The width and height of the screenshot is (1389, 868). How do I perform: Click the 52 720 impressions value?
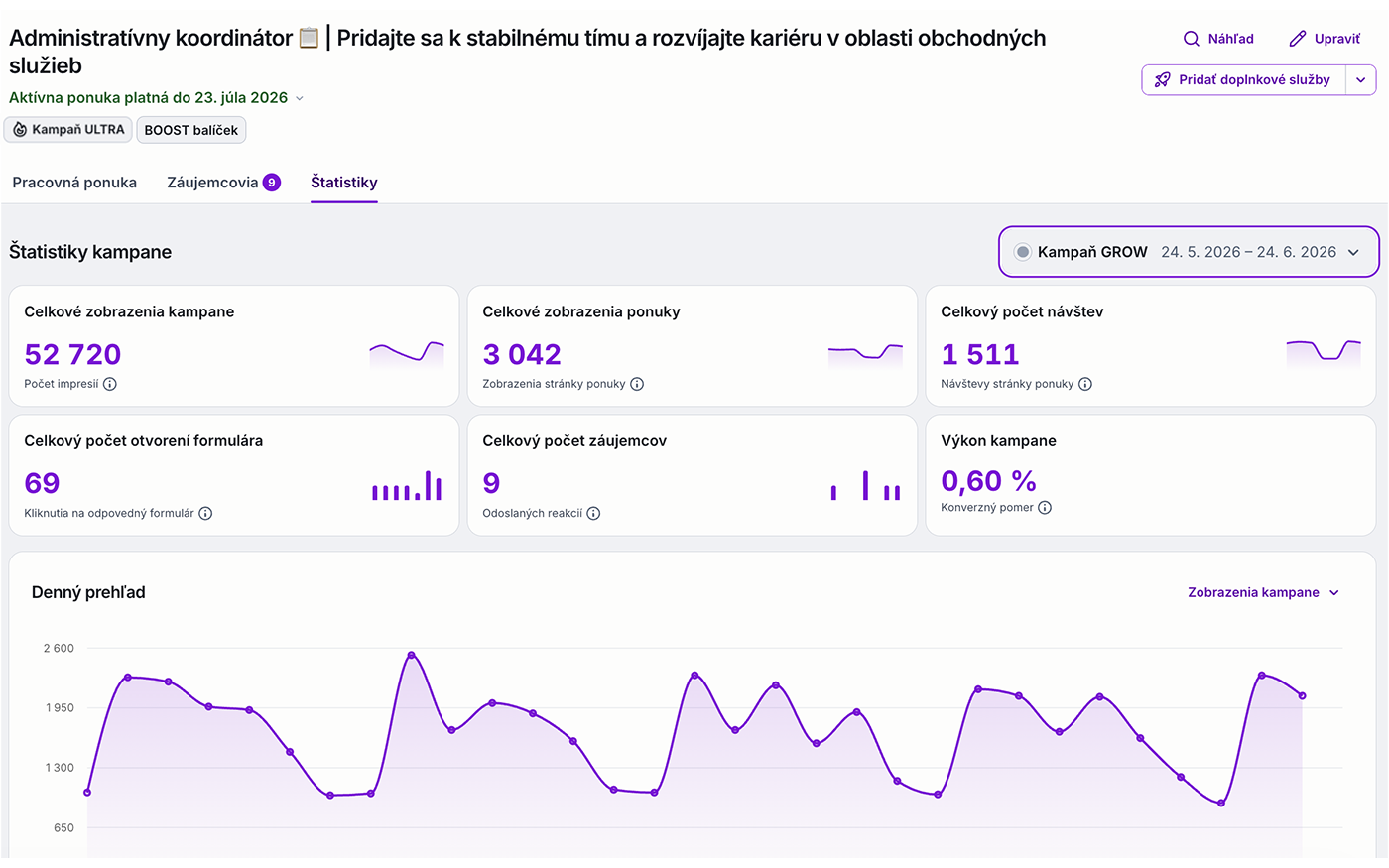[x=72, y=354]
